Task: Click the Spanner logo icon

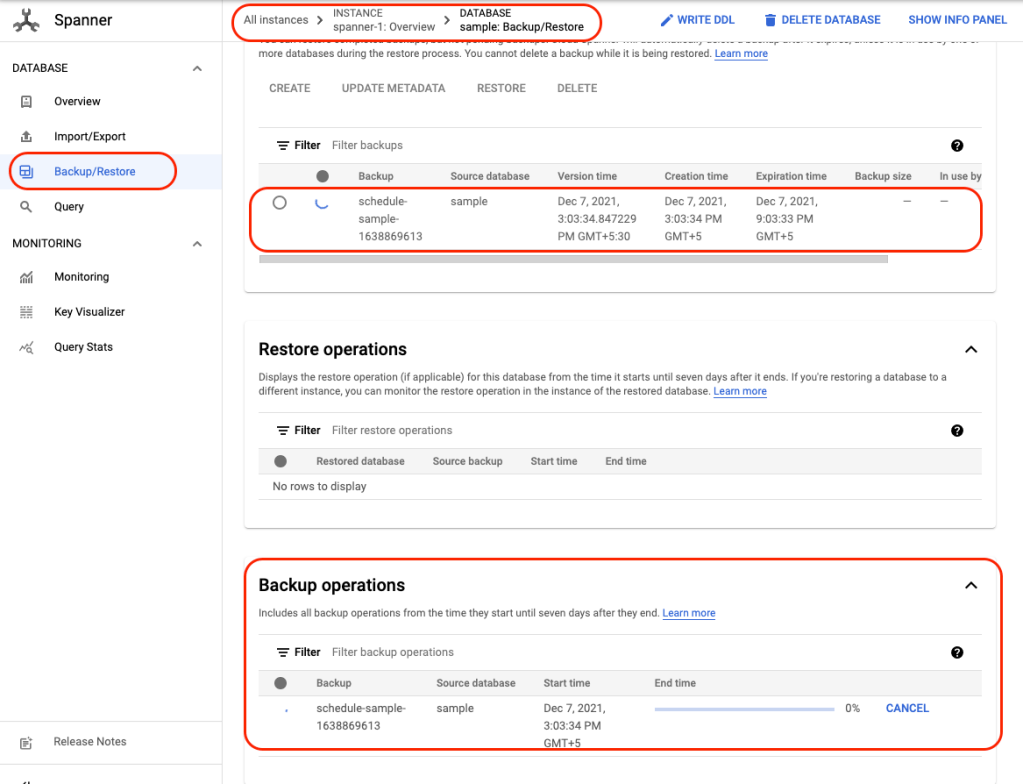Action: (26, 20)
